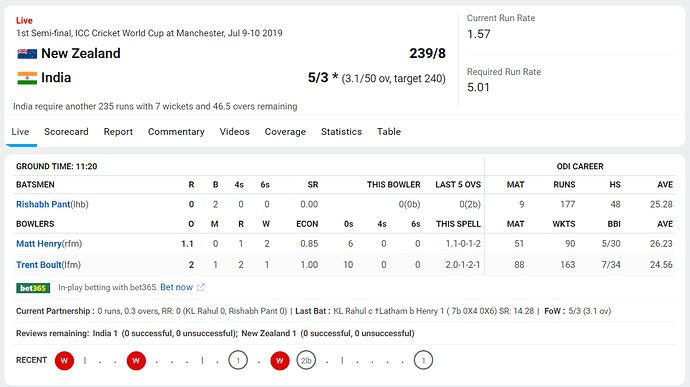Image resolution: width=690 pixels, height=387 pixels.
Task: Click the first red W wicket ball
Action: click(64, 361)
